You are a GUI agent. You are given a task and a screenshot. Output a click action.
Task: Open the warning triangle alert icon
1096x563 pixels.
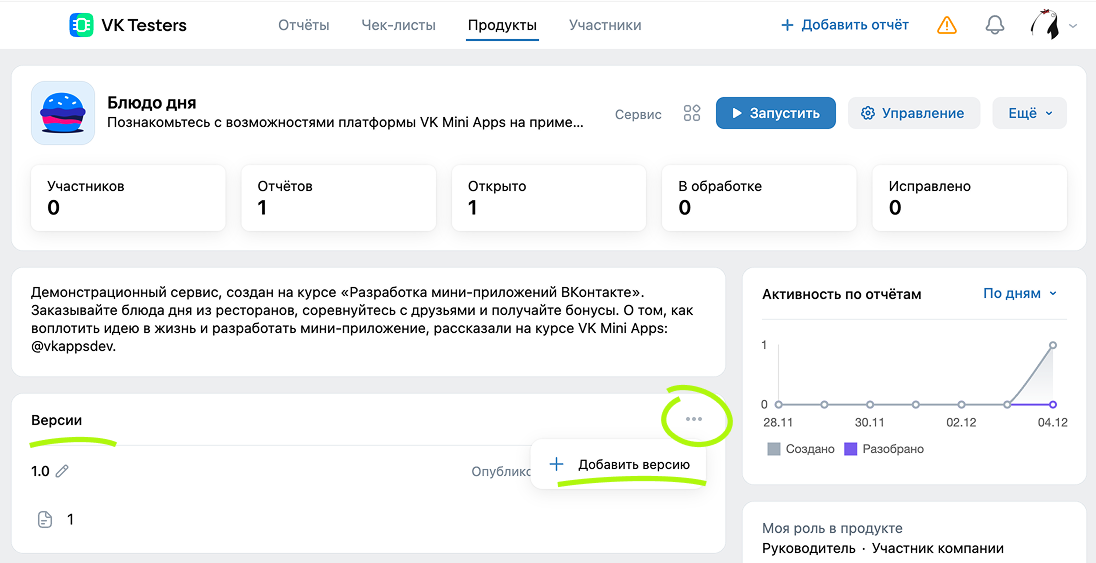pyautogui.click(x=946, y=25)
